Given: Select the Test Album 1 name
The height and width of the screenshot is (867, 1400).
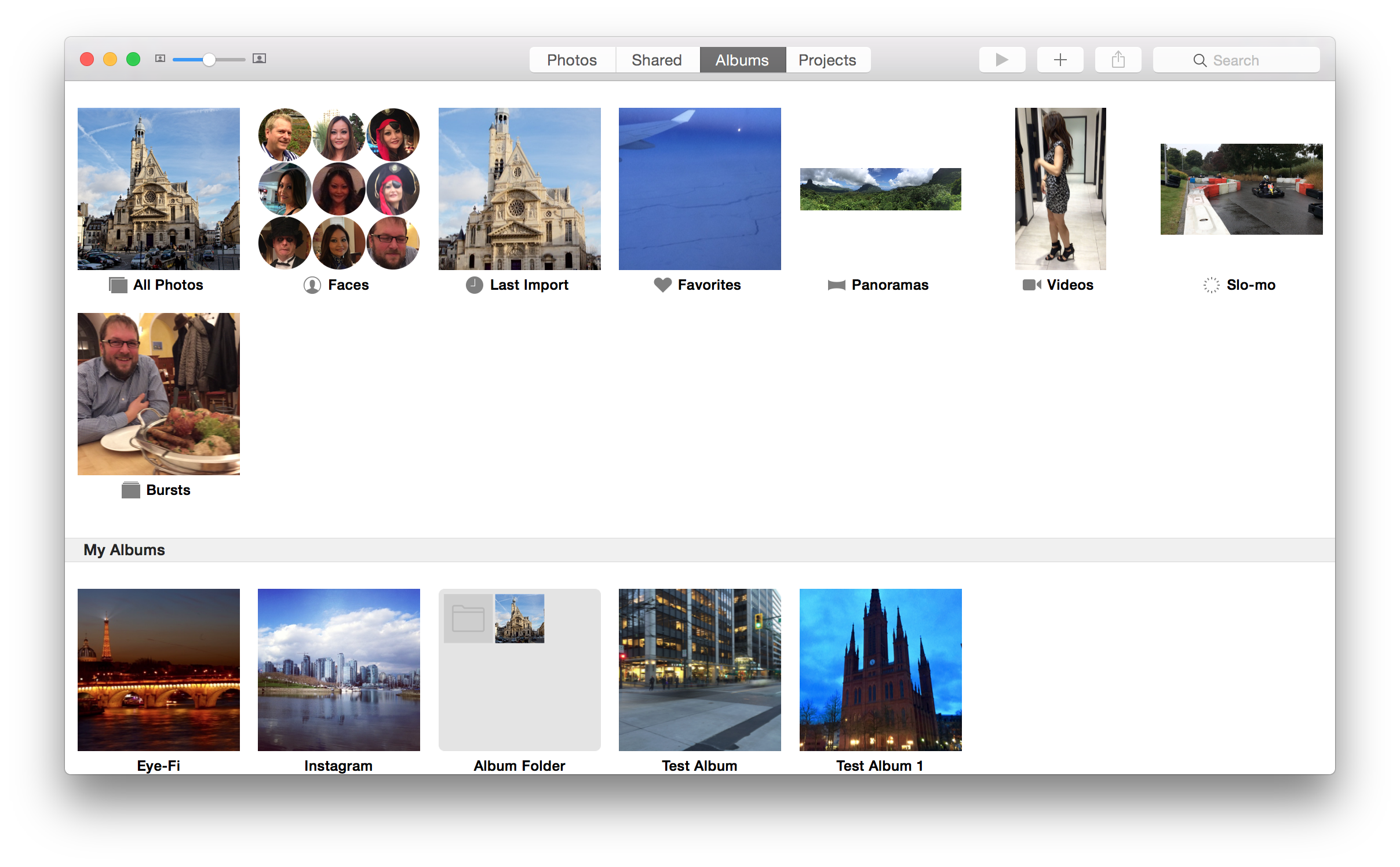Looking at the screenshot, I should point(880,766).
